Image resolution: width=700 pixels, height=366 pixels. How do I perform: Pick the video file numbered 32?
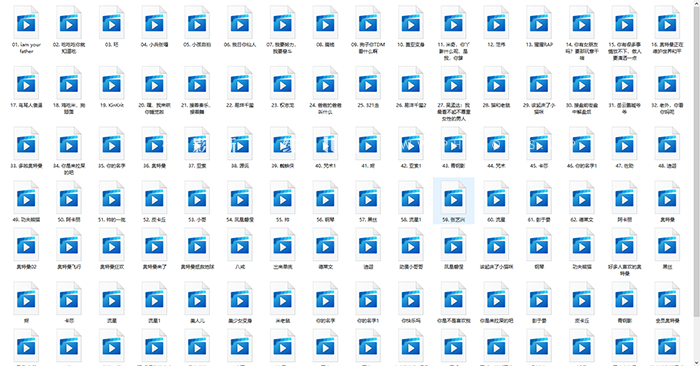(667, 90)
